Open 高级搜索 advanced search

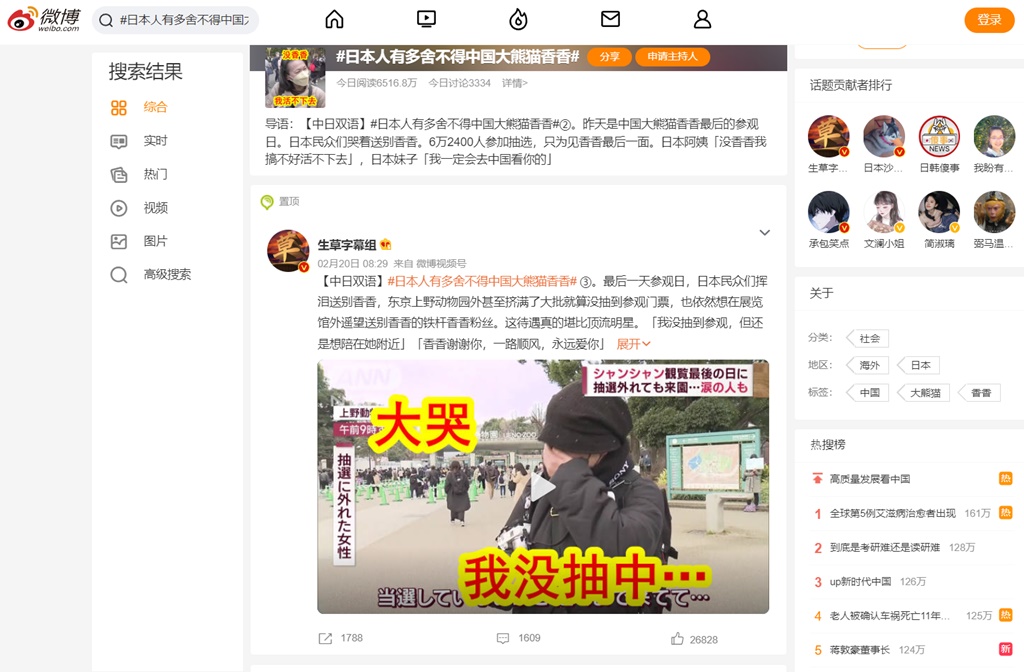pos(166,274)
